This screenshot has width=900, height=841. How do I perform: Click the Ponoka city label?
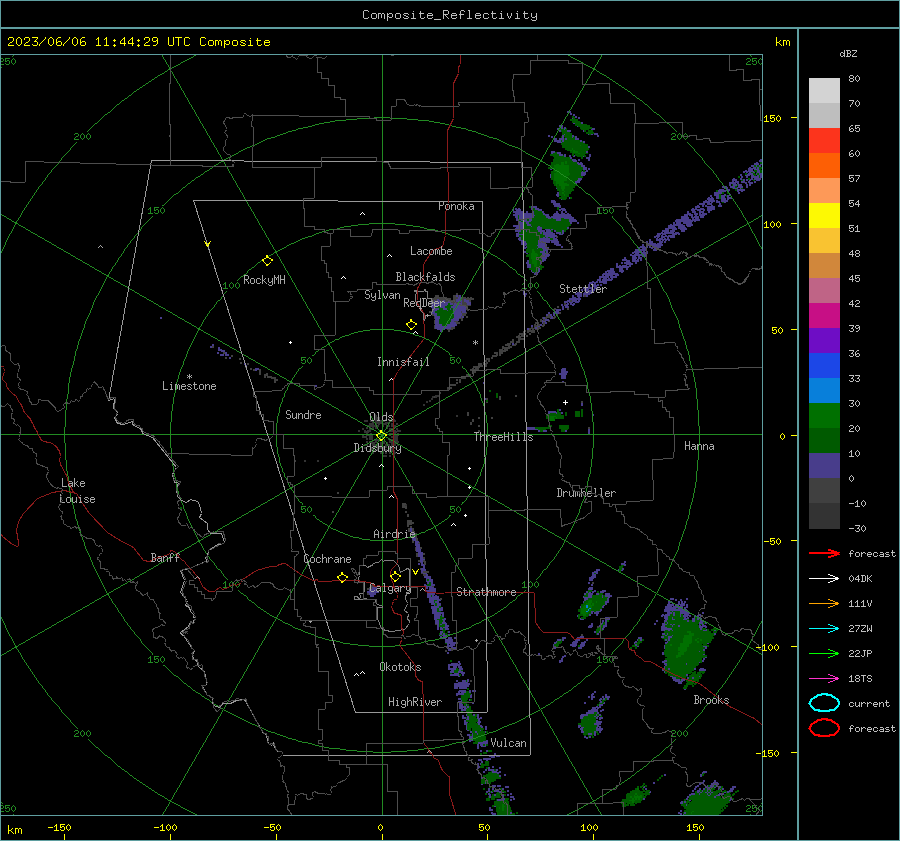point(456,206)
